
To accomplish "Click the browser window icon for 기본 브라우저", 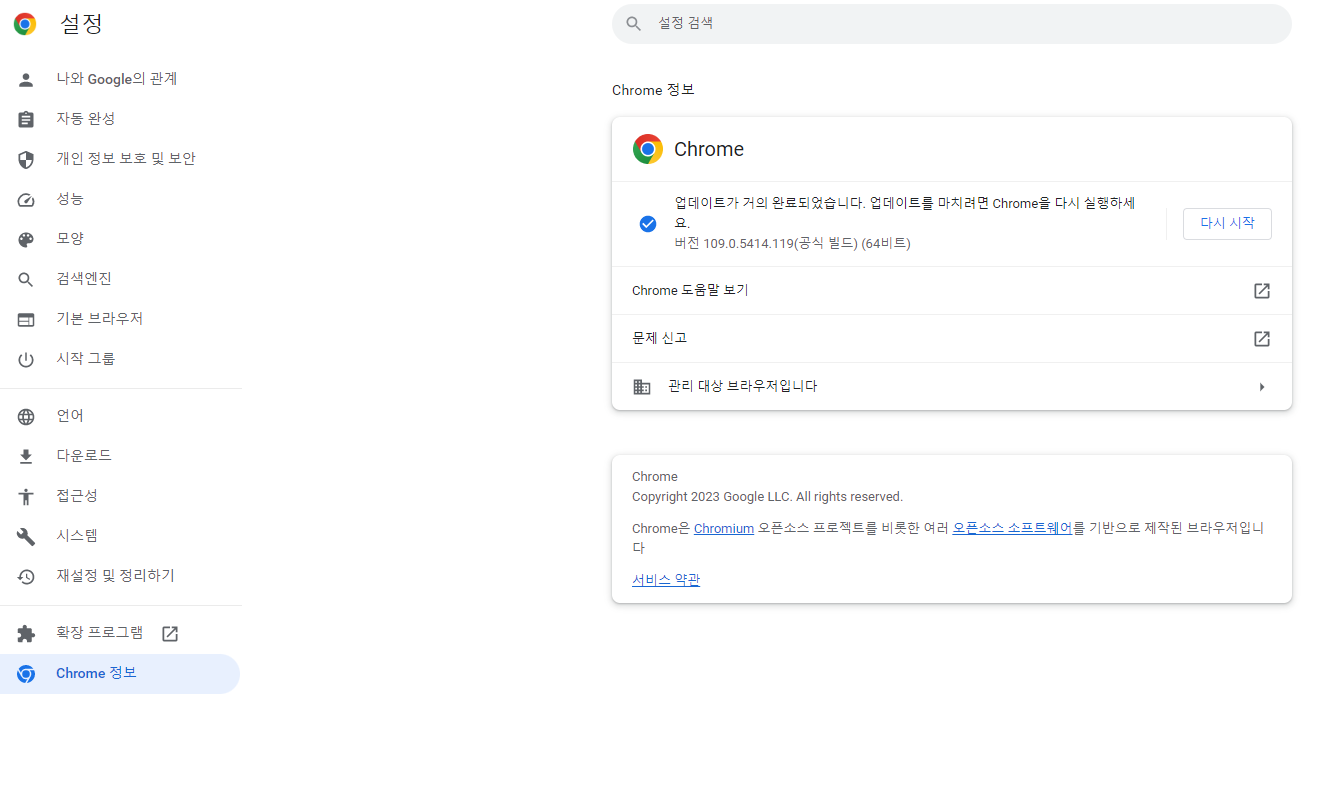I will tap(26, 320).
